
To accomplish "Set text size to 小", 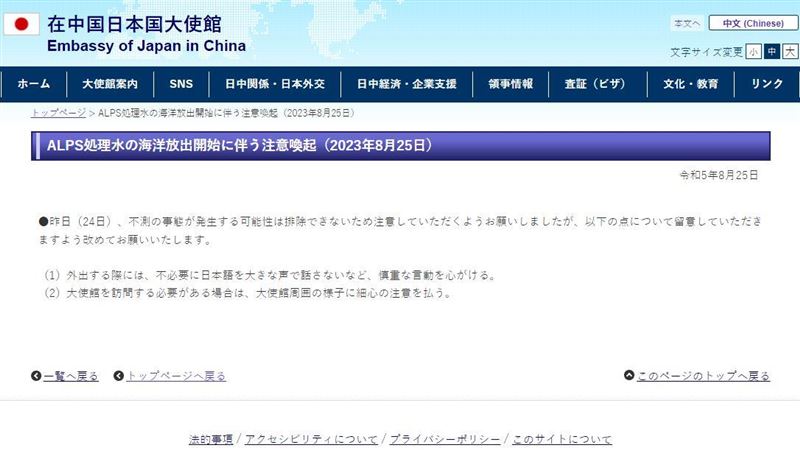I will (753, 52).
